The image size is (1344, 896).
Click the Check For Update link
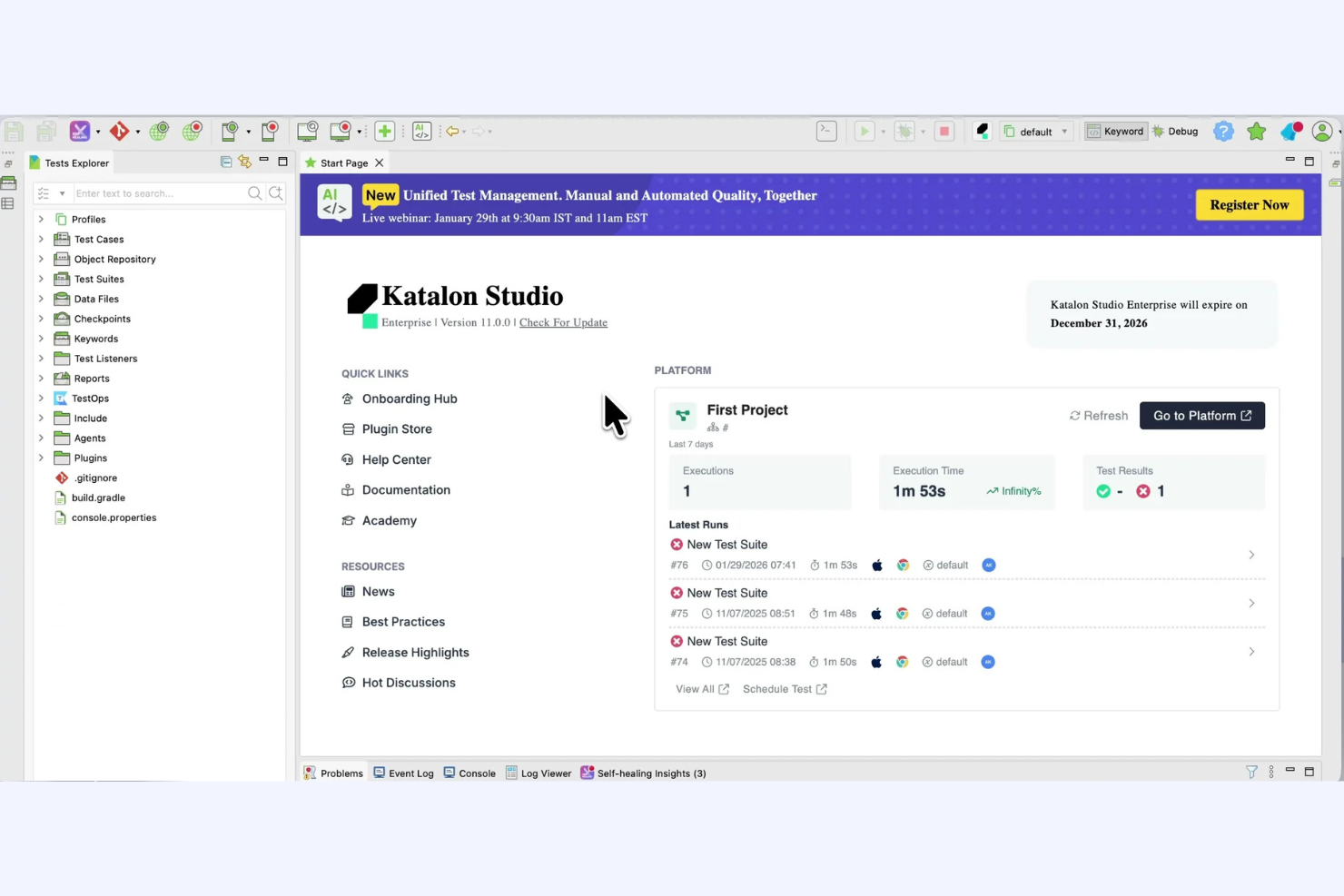pos(563,322)
